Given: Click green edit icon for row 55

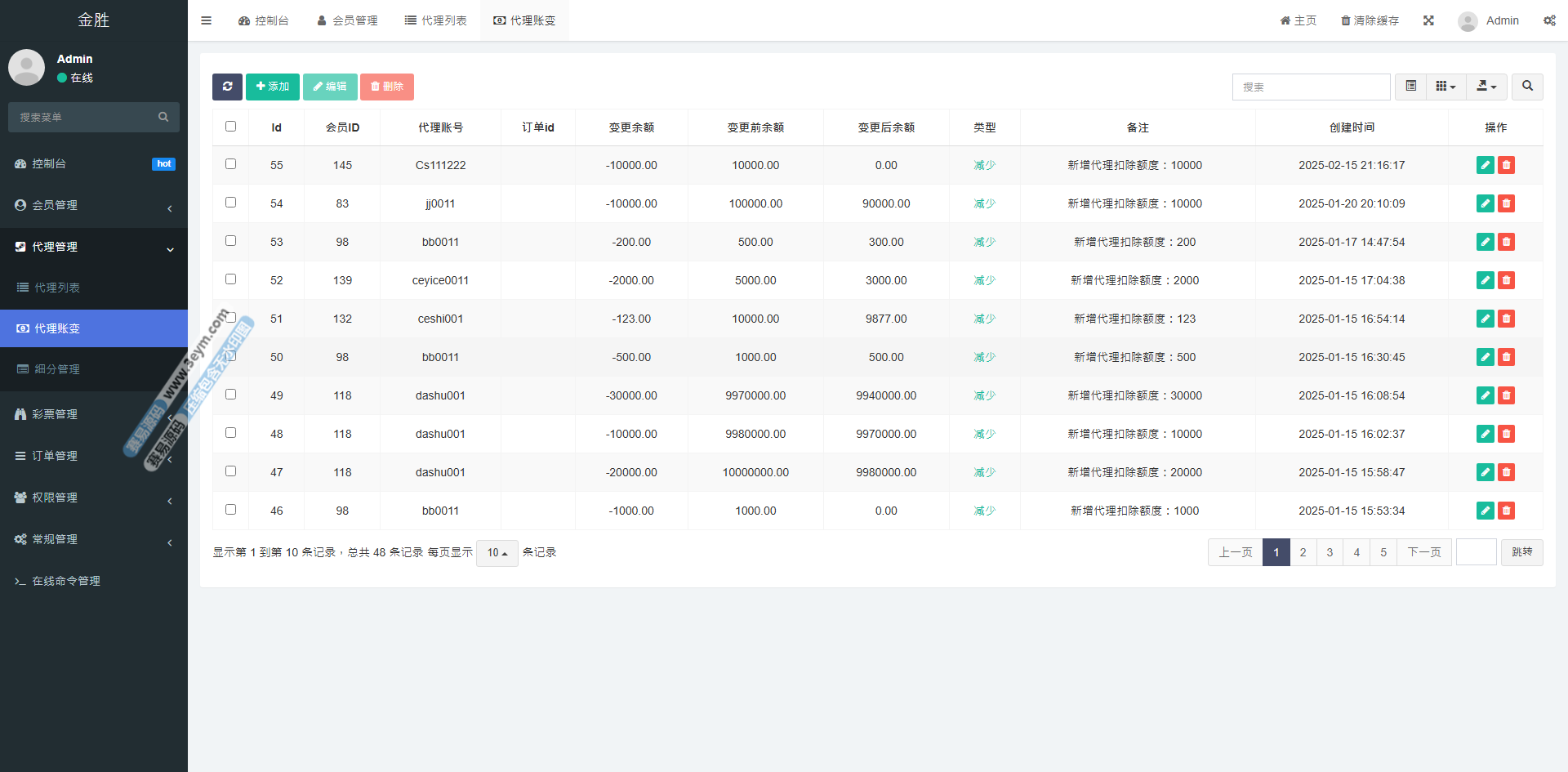Looking at the screenshot, I should click(x=1485, y=165).
